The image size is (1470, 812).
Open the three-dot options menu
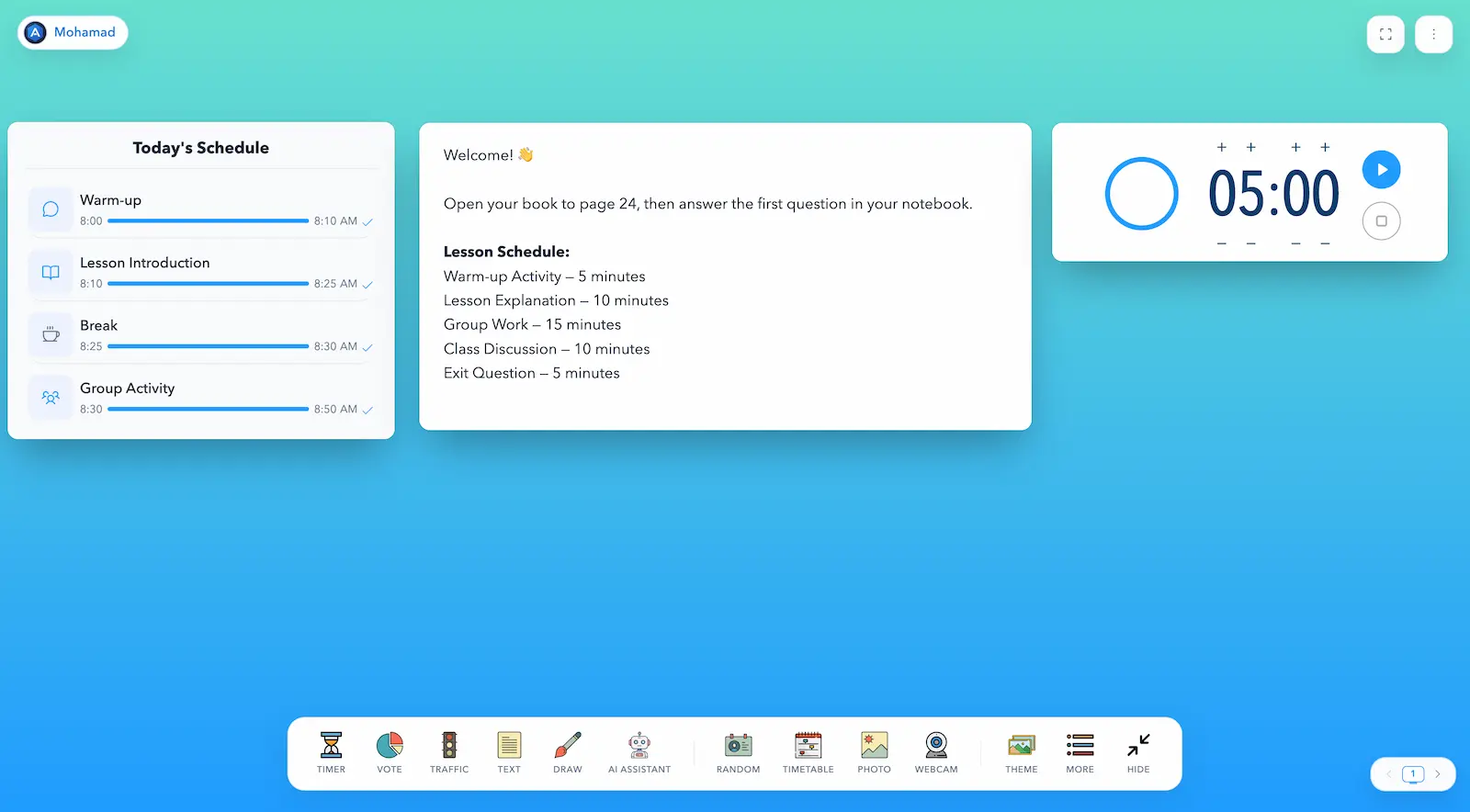click(x=1433, y=34)
